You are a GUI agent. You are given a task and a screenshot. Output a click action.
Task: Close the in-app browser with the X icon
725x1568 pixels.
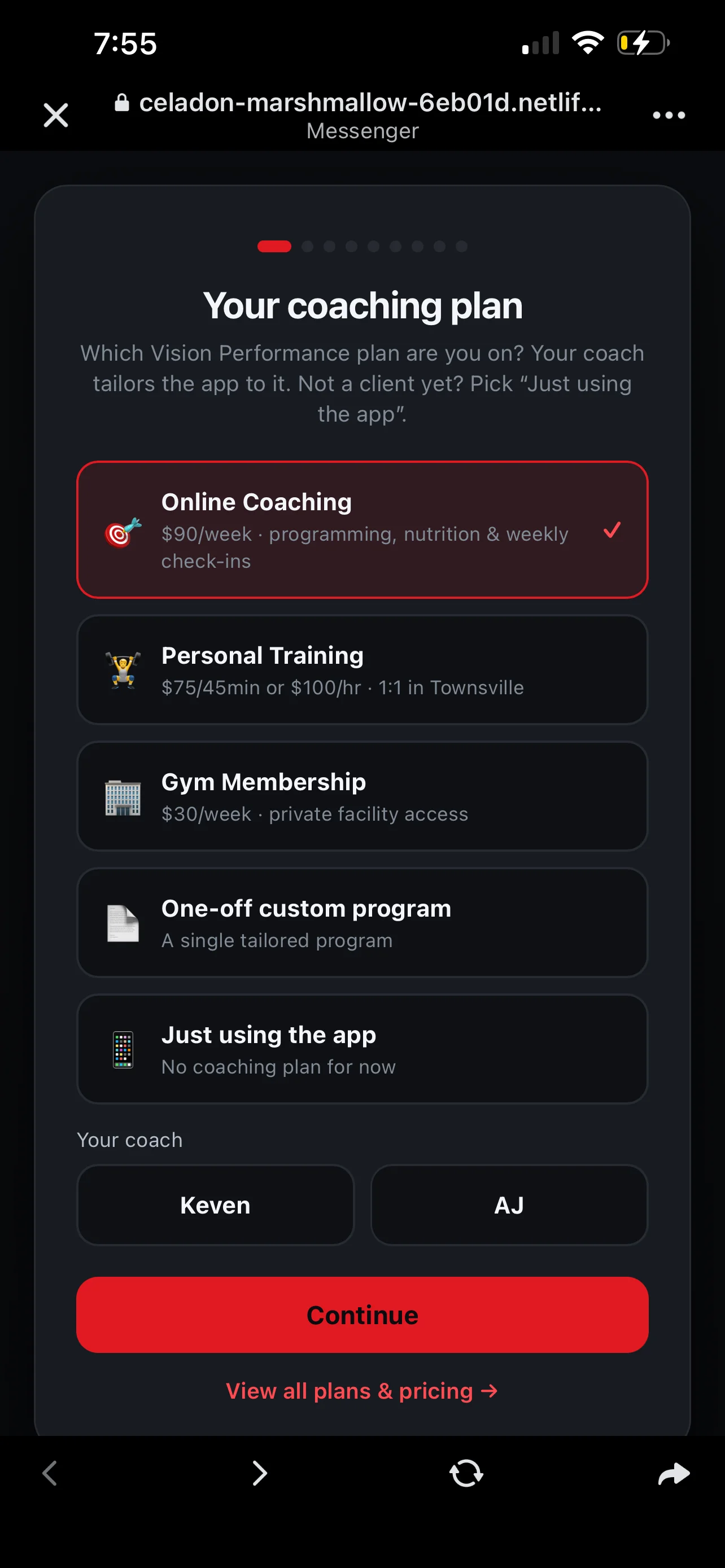pos(56,115)
